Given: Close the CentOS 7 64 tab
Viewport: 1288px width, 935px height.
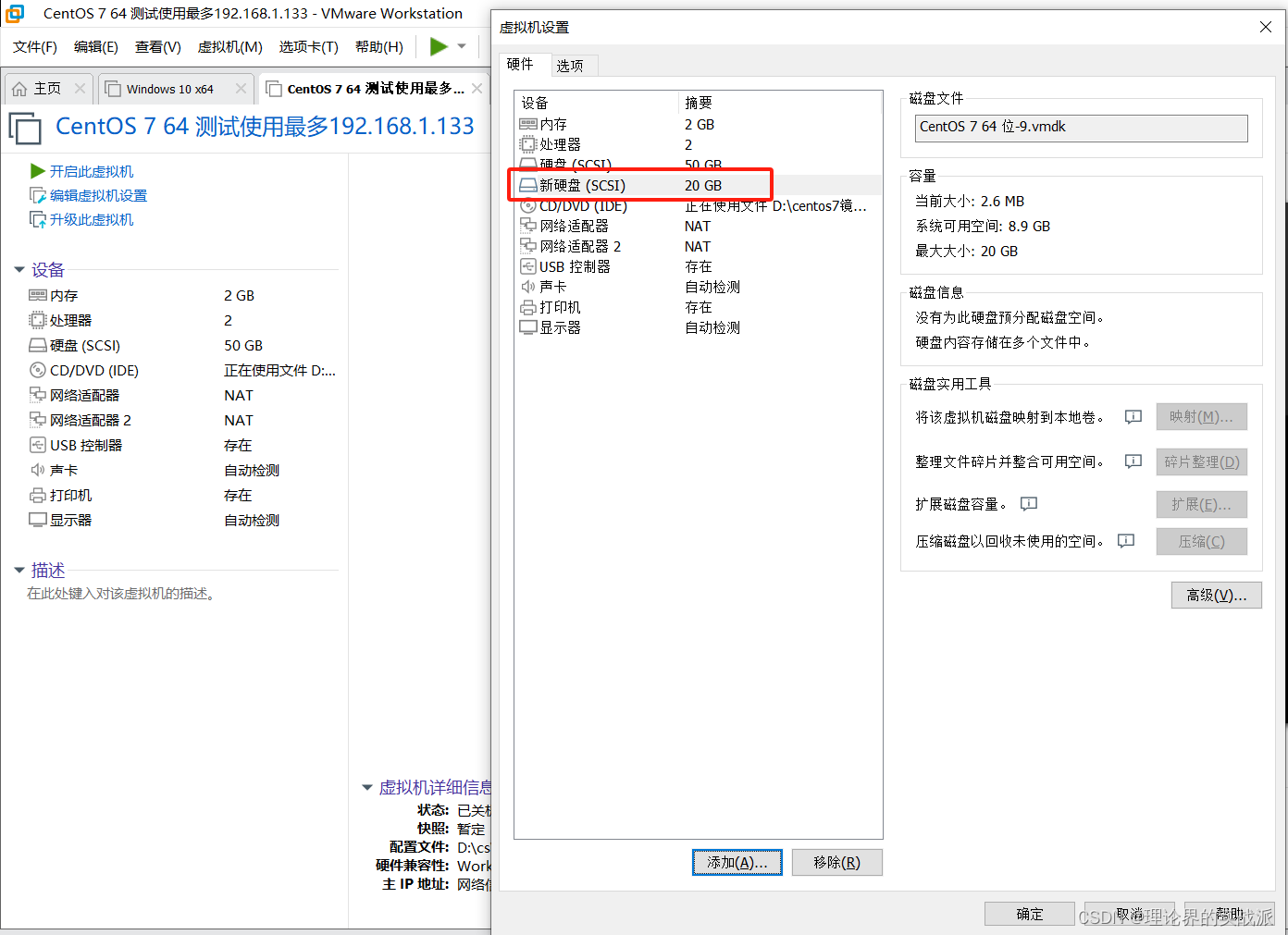Looking at the screenshot, I should tap(477, 89).
